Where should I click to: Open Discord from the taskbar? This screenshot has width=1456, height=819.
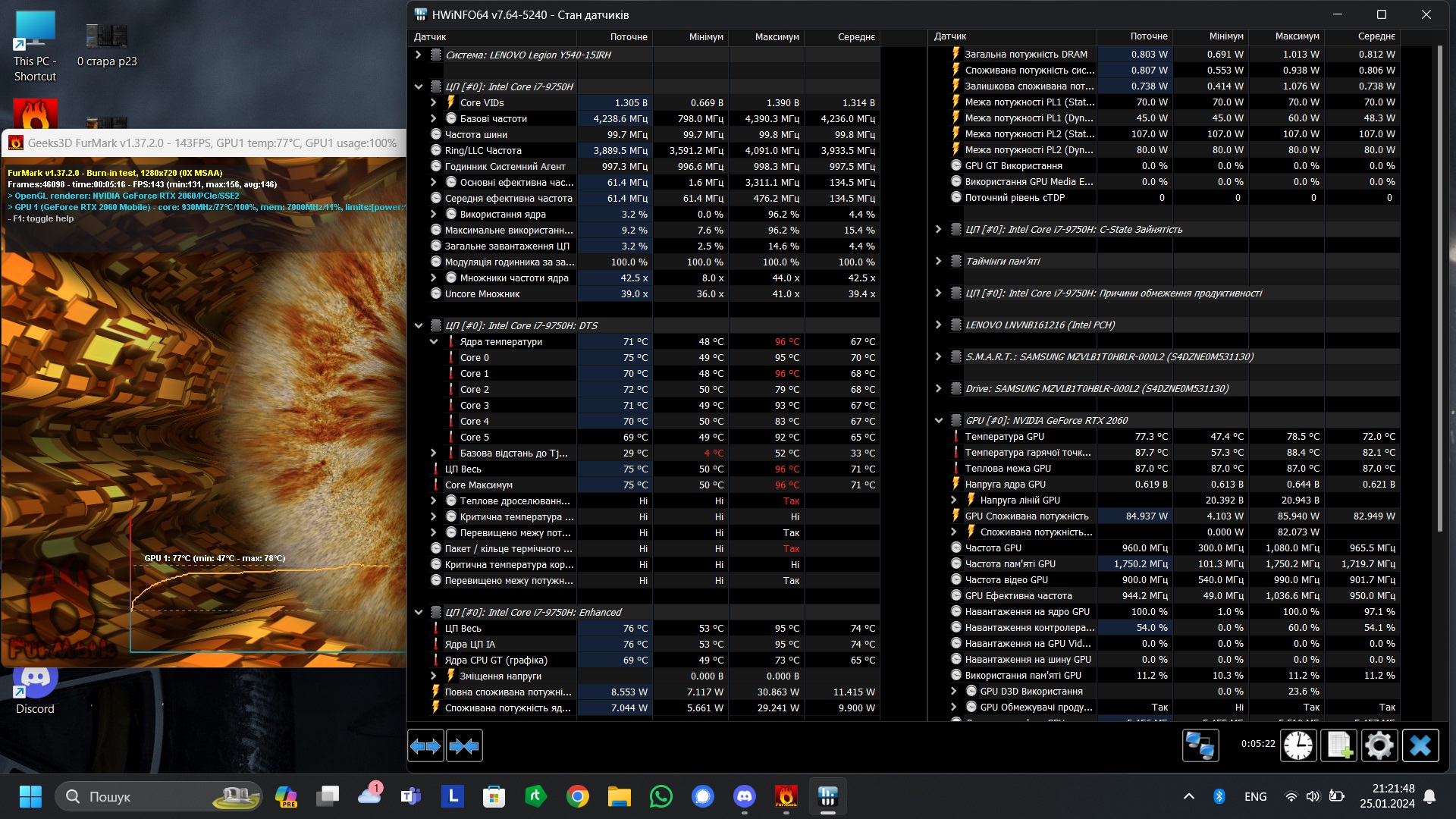(x=745, y=796)
